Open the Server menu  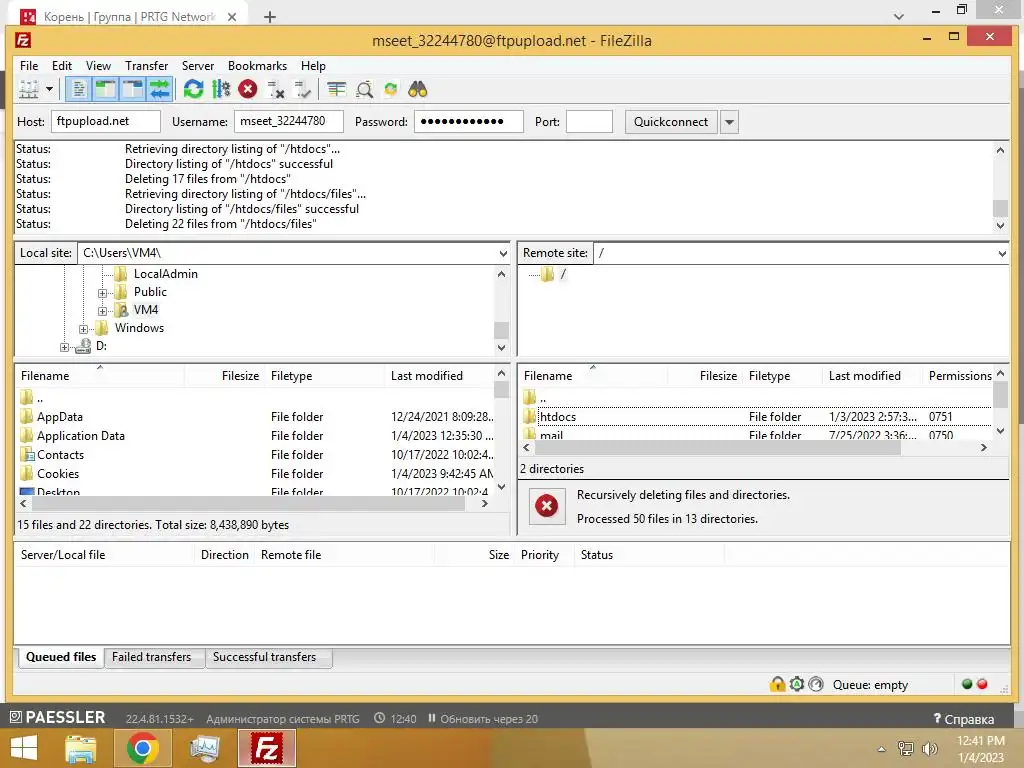198,66
